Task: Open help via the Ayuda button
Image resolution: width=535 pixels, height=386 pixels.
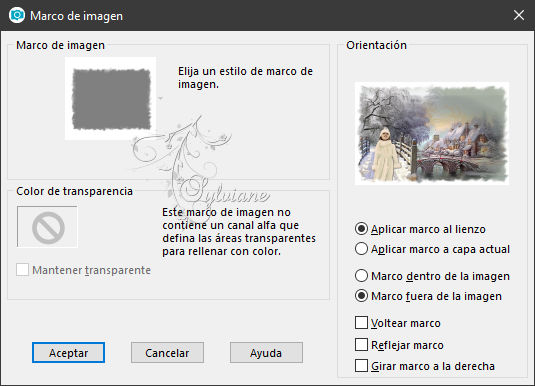Action: [266, 353]
